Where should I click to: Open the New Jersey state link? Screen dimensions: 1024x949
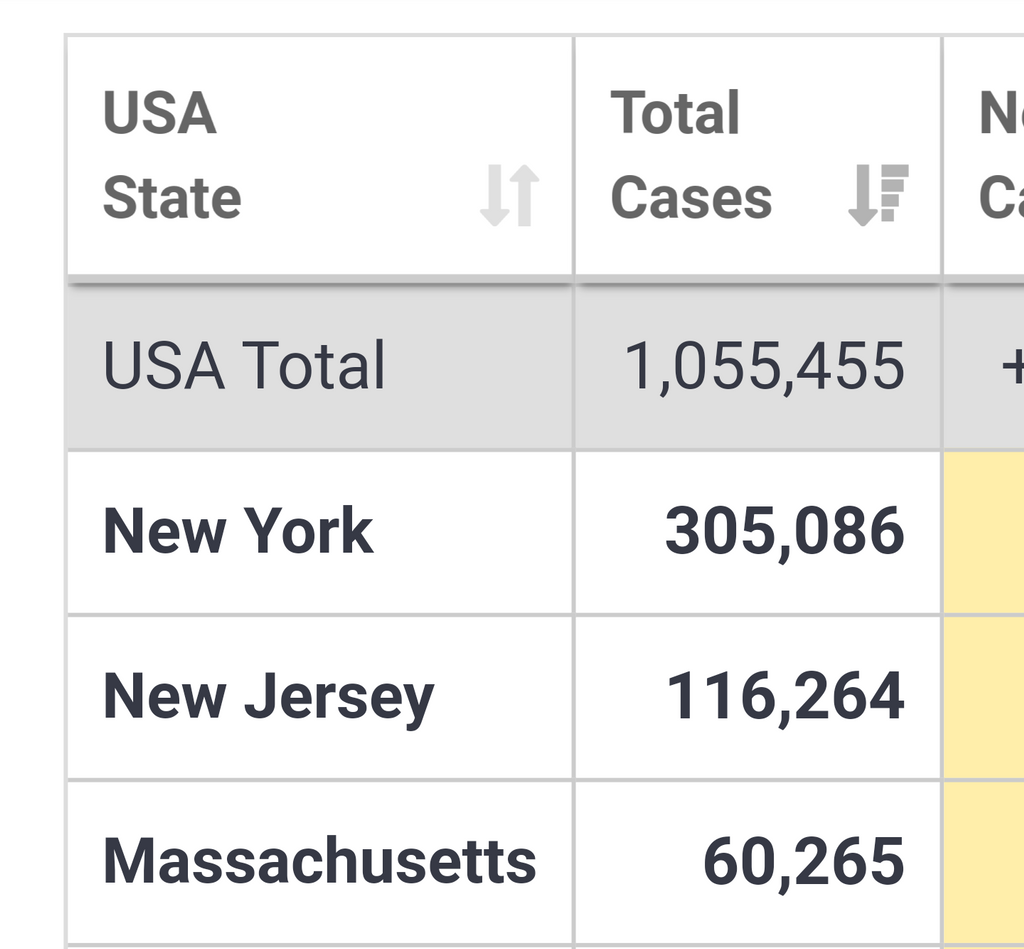[x=268, y=697]
